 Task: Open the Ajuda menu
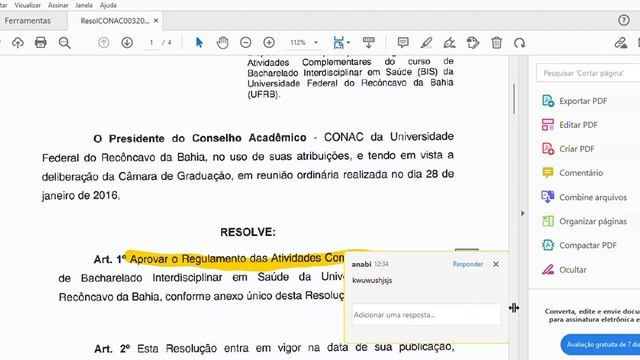point(108,5)
